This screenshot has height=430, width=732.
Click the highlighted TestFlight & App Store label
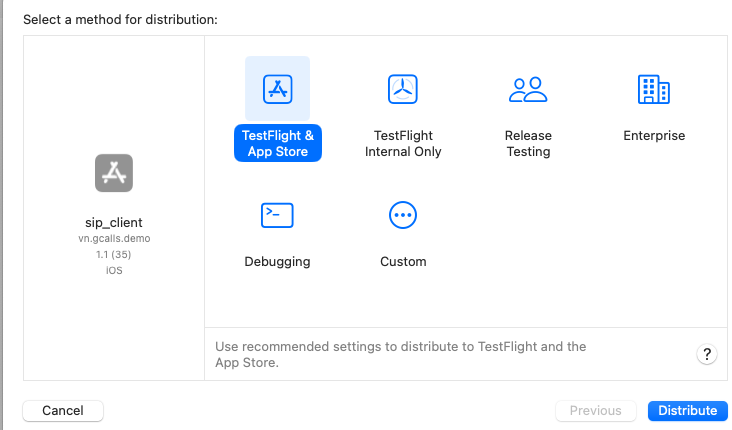[278, 144]
